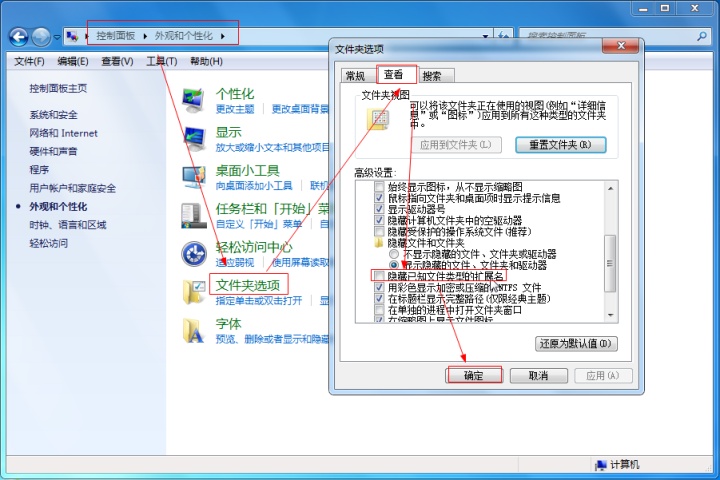Viewport: 720px width, 480px height.
Task: Toggle 显示驱动器号 checkbox
Action: pyautogui.click(x=379, y=209)
